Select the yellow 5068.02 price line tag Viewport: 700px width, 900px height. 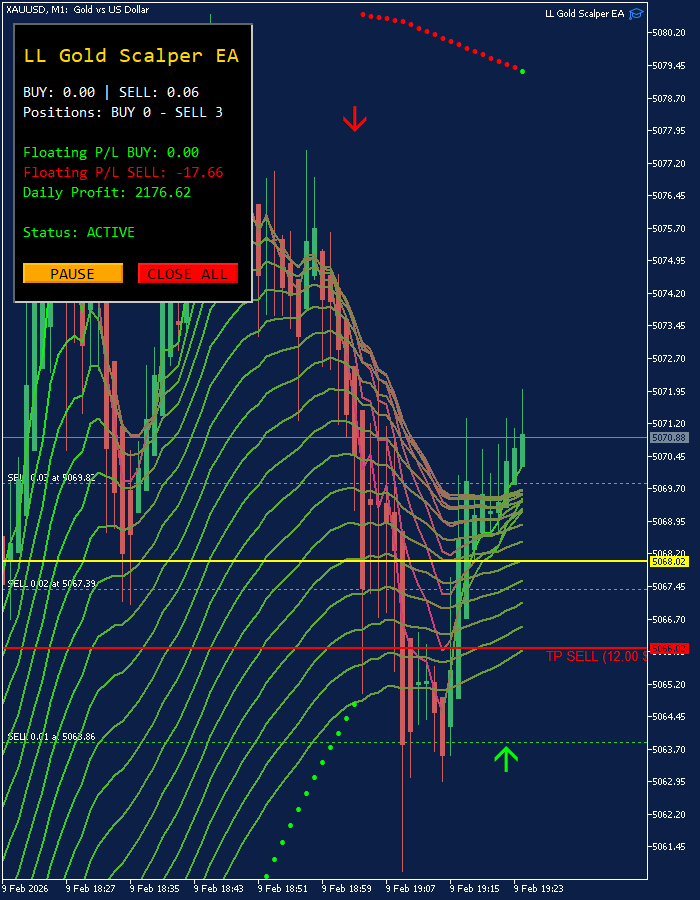[x=669, y=561]
